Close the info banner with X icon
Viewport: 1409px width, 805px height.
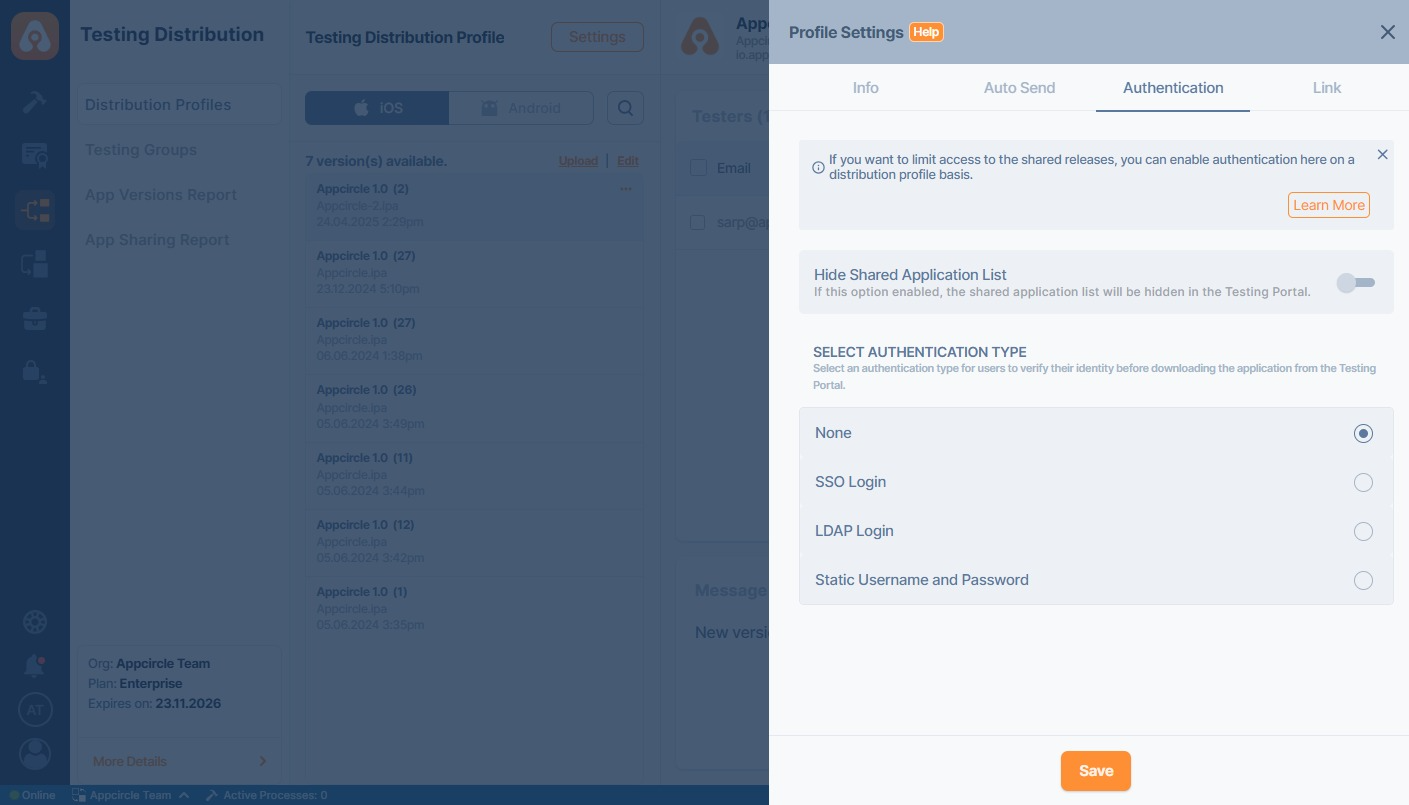(x=1382, y=155)
